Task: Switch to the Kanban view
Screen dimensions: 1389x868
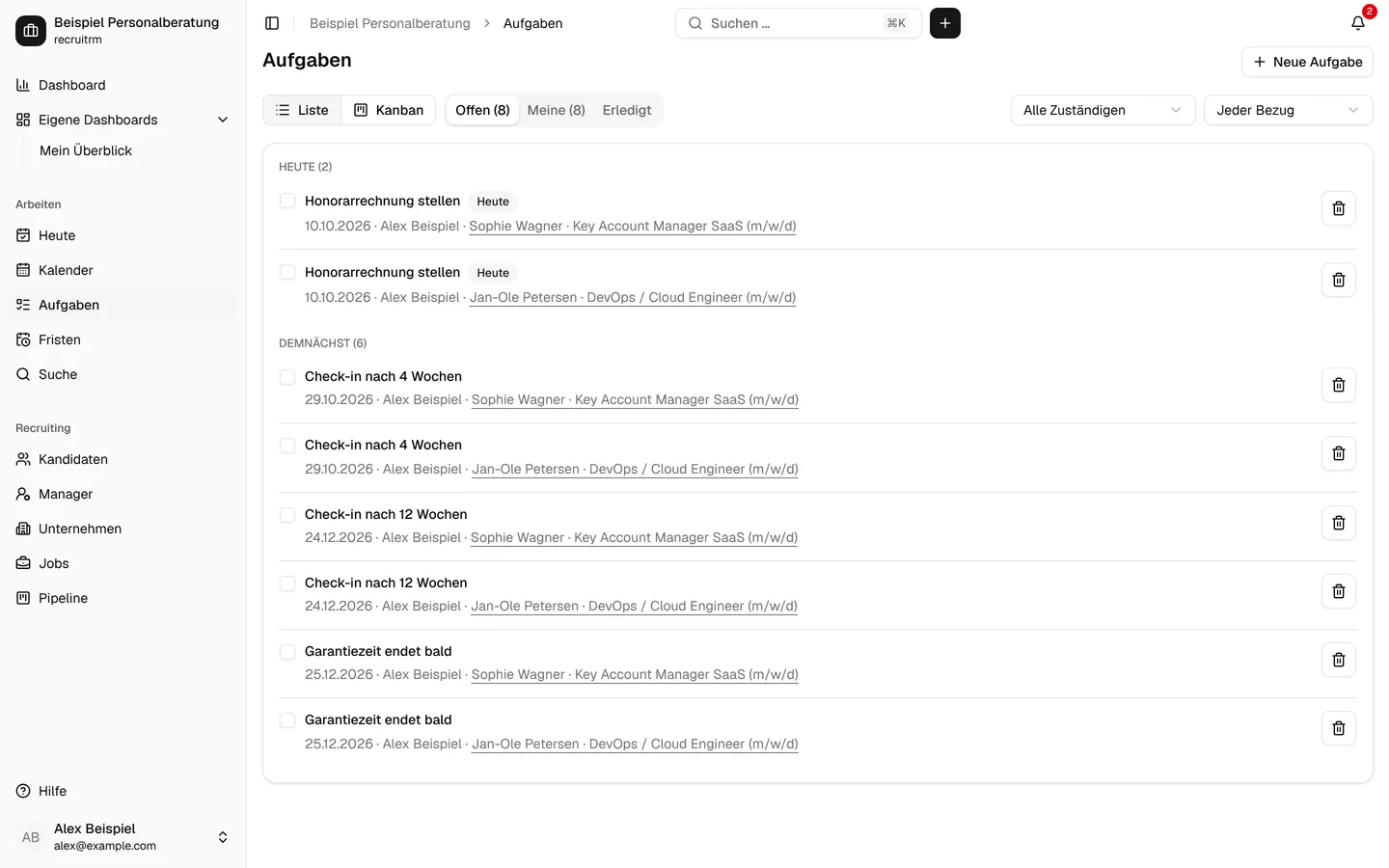Action: click(x=389, y=110)
